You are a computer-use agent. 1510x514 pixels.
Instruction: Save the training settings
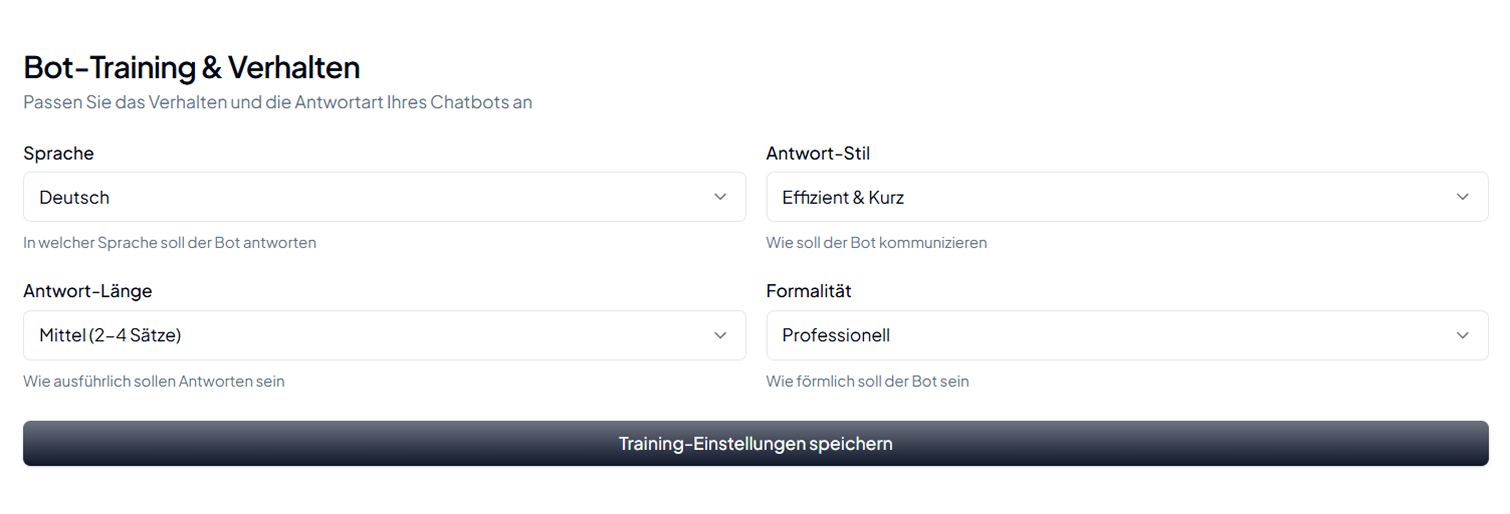755,443
